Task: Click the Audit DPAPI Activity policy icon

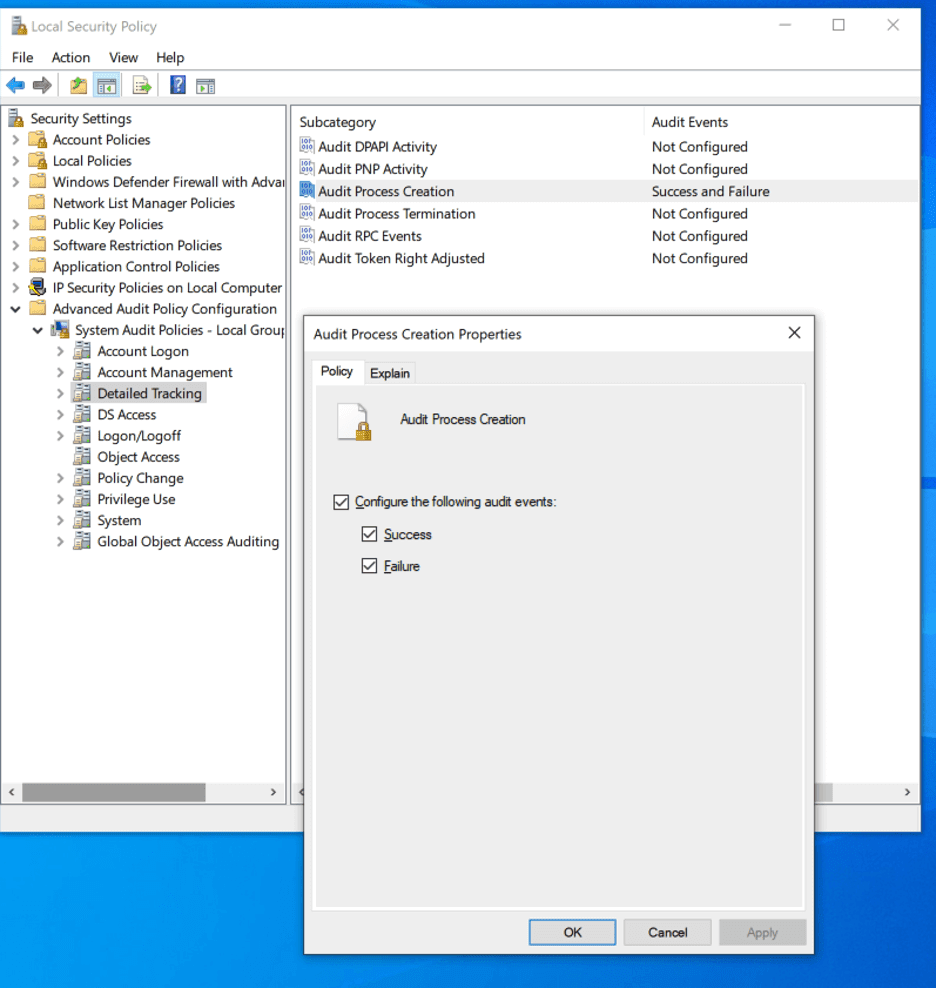Action: pyautogui.click(x=307, y=146)
